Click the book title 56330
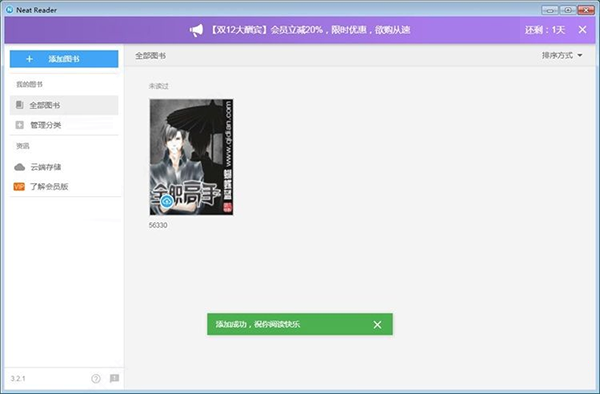Image resolution: width=600 pixels, height=394 pixels. [x=158, y=225]
